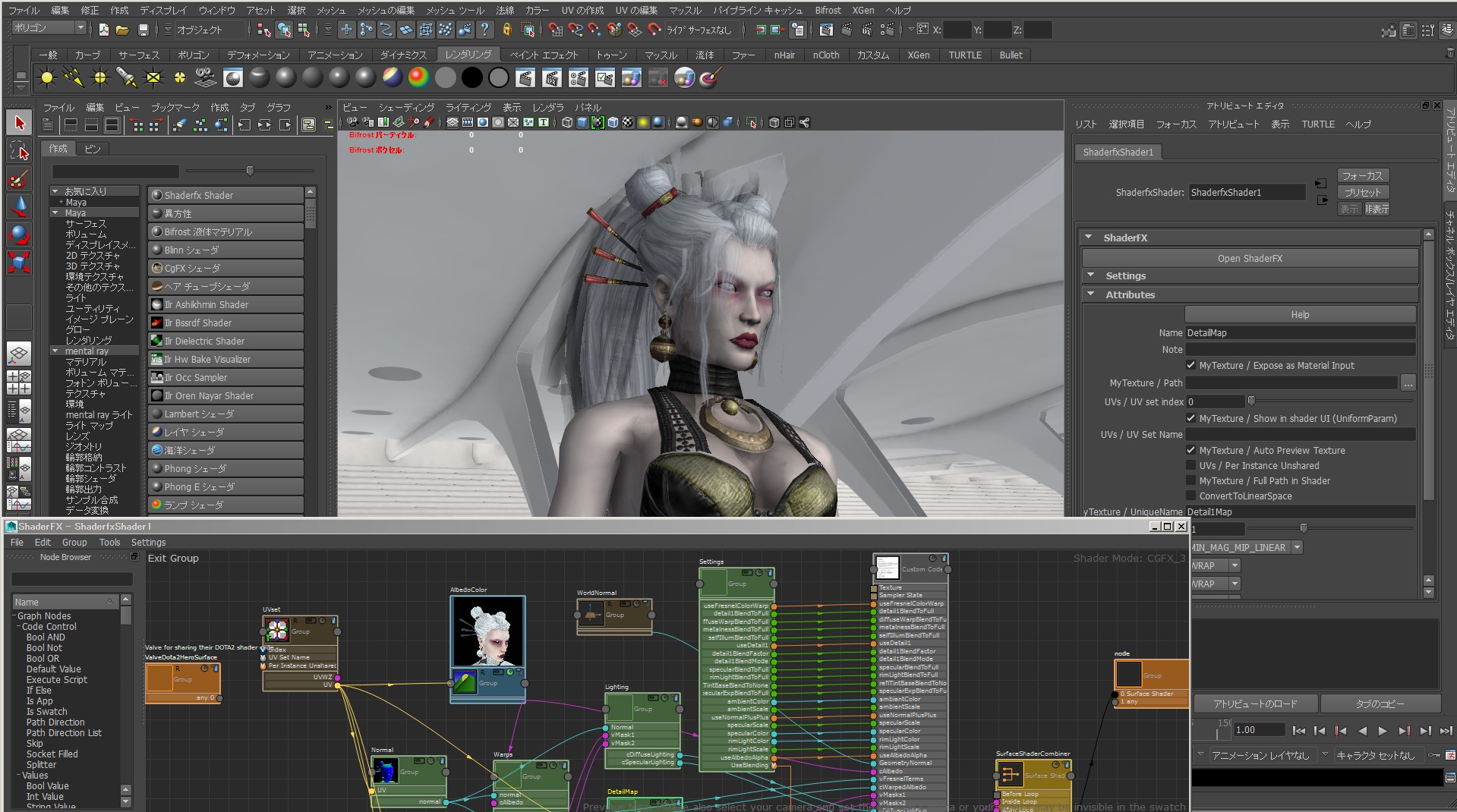The image size is (1457, 812).
Task: Collapse the ShaderFX section in Attribute Editor
Action: (x=1088, y=238)
